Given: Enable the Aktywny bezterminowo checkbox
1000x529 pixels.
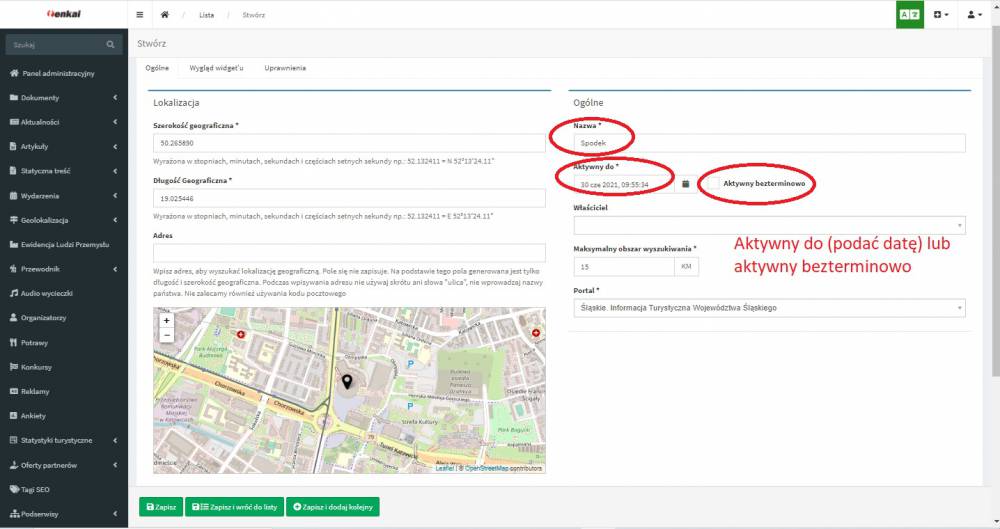Looking at the screenshot, I should [x=712, y=184].
